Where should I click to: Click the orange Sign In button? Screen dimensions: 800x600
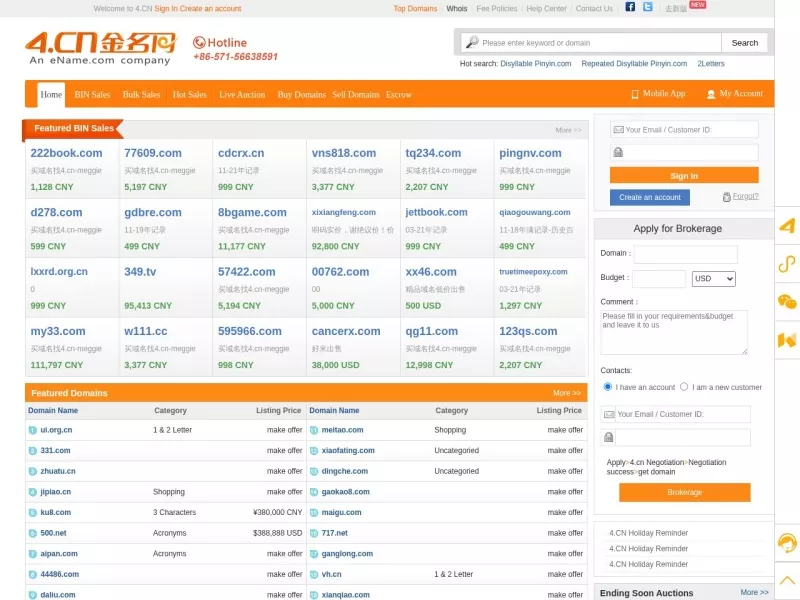click(684, 176)
